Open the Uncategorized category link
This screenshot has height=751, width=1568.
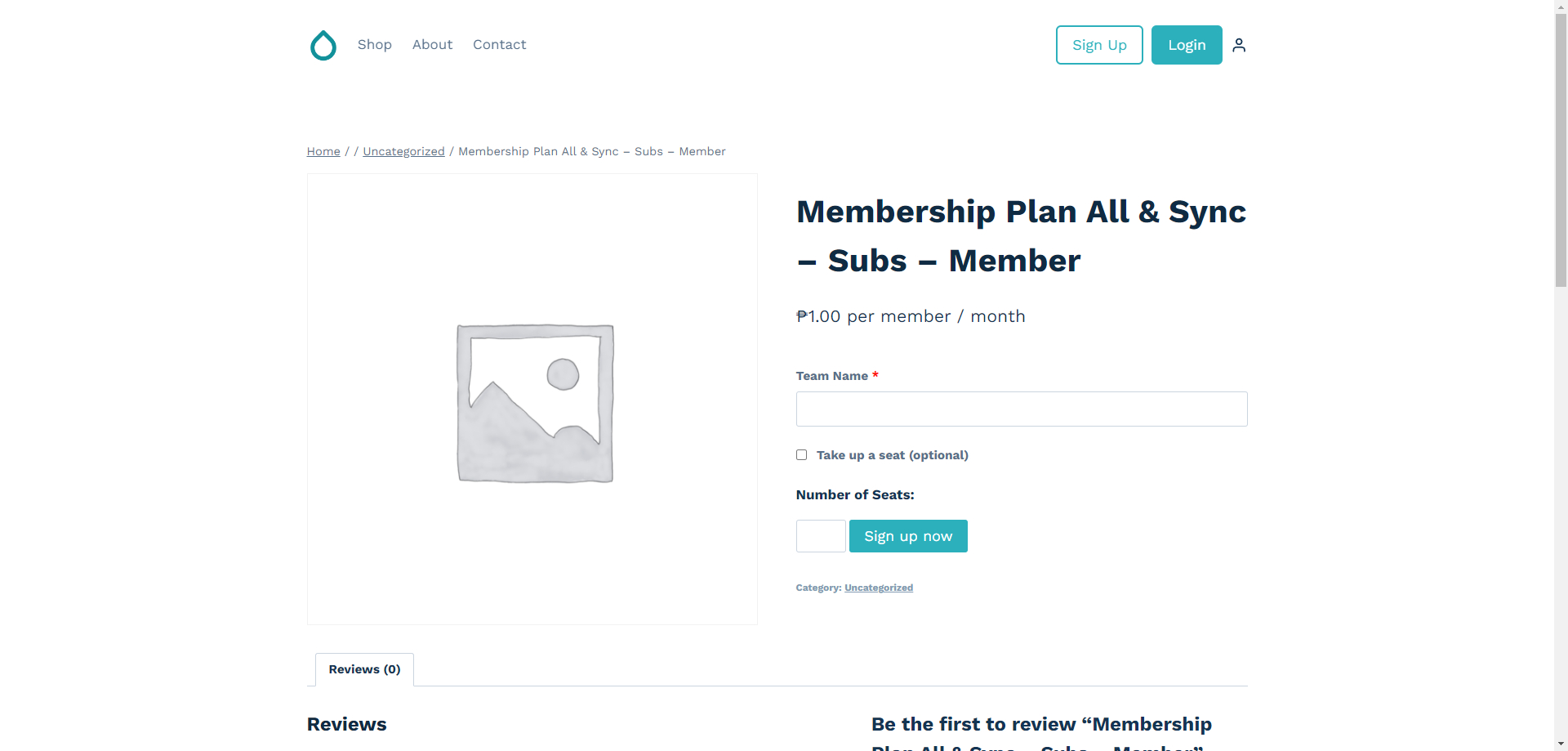click(879, 588)
